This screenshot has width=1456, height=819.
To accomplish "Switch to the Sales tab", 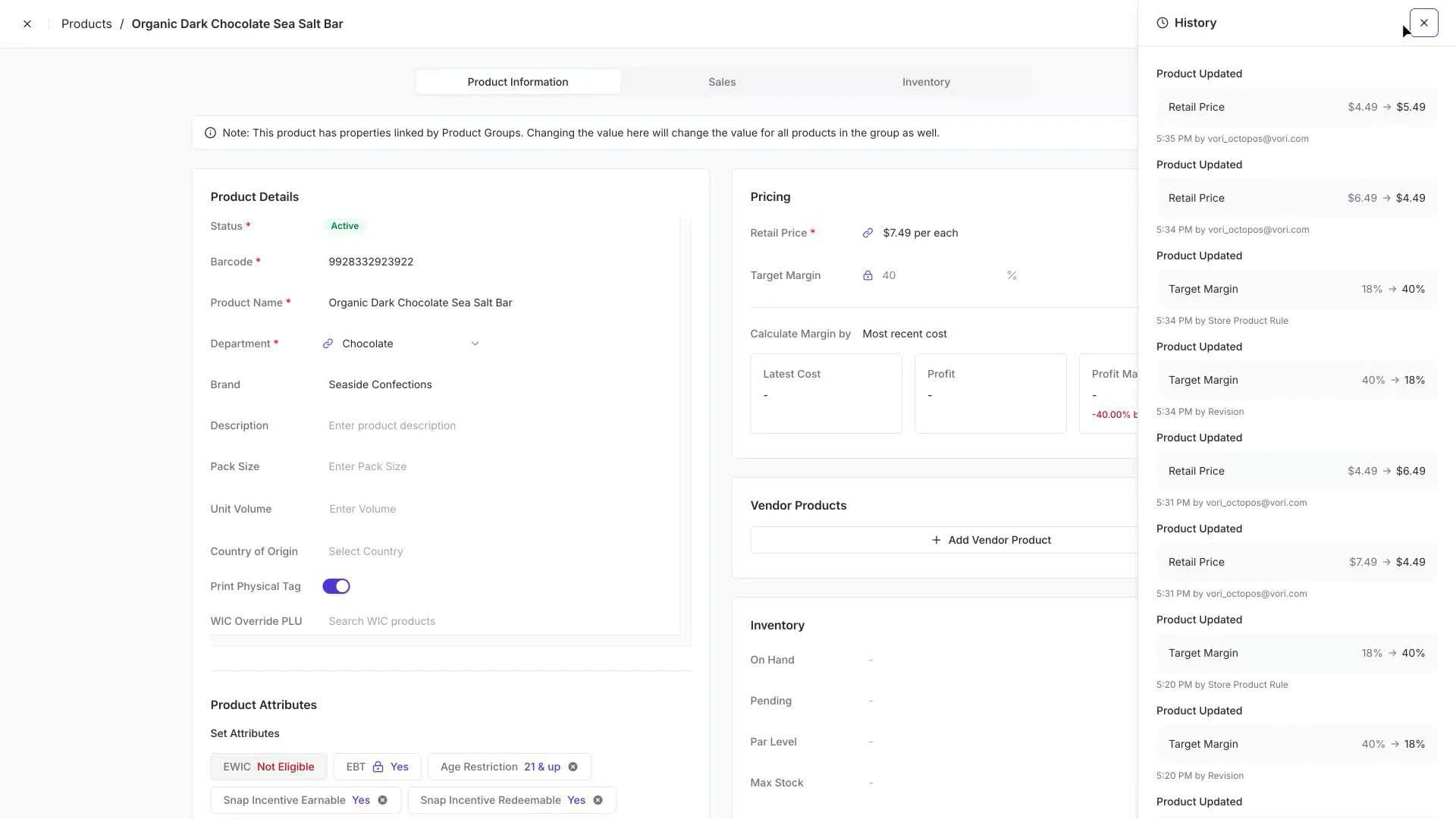I will [721, 81].
